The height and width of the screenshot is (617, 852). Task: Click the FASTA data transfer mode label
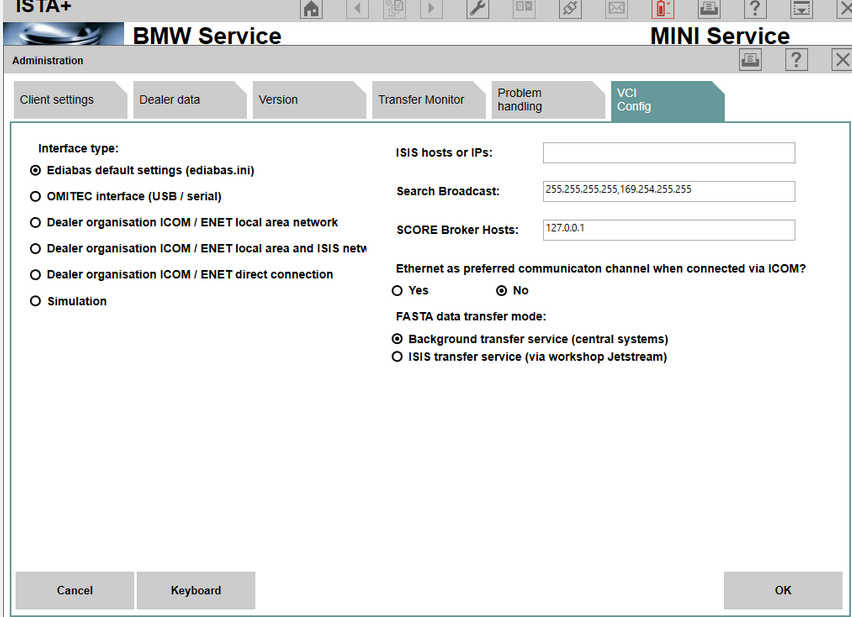(471, 317)
